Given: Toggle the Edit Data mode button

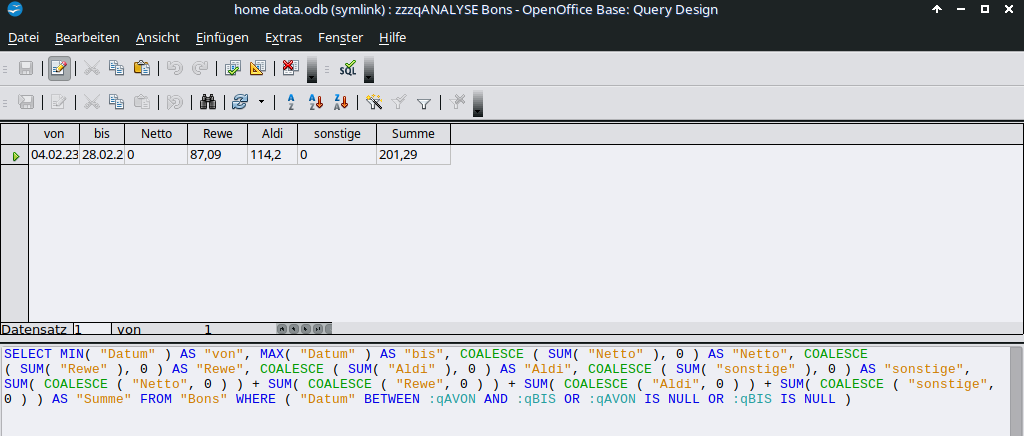Looking at the screenshot, I should coord(59,69).
